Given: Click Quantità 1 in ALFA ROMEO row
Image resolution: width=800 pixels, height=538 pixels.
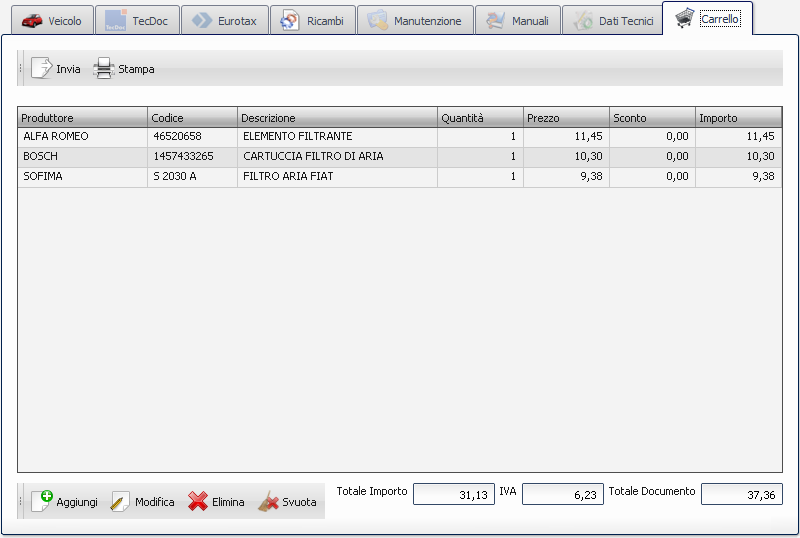Looking at the screenshot, I should (x=480, y=137).
